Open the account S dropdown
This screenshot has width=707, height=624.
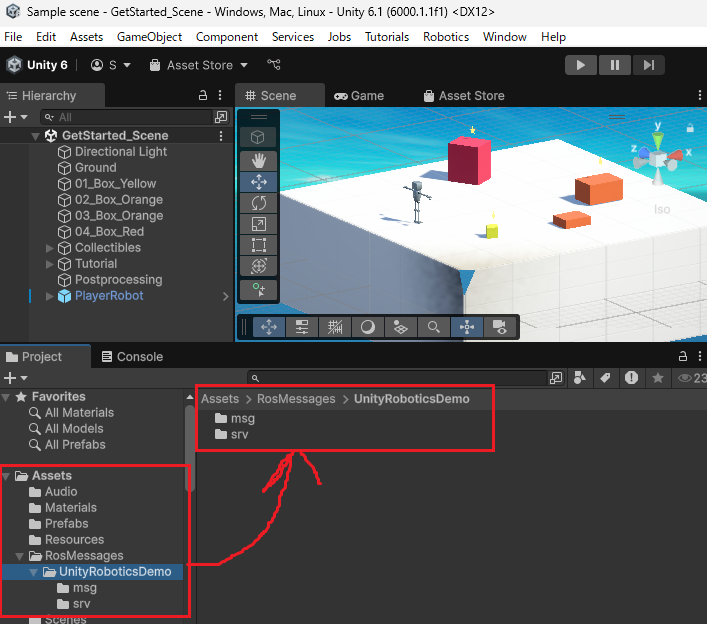pyautogui.click(x=111, y=65)
